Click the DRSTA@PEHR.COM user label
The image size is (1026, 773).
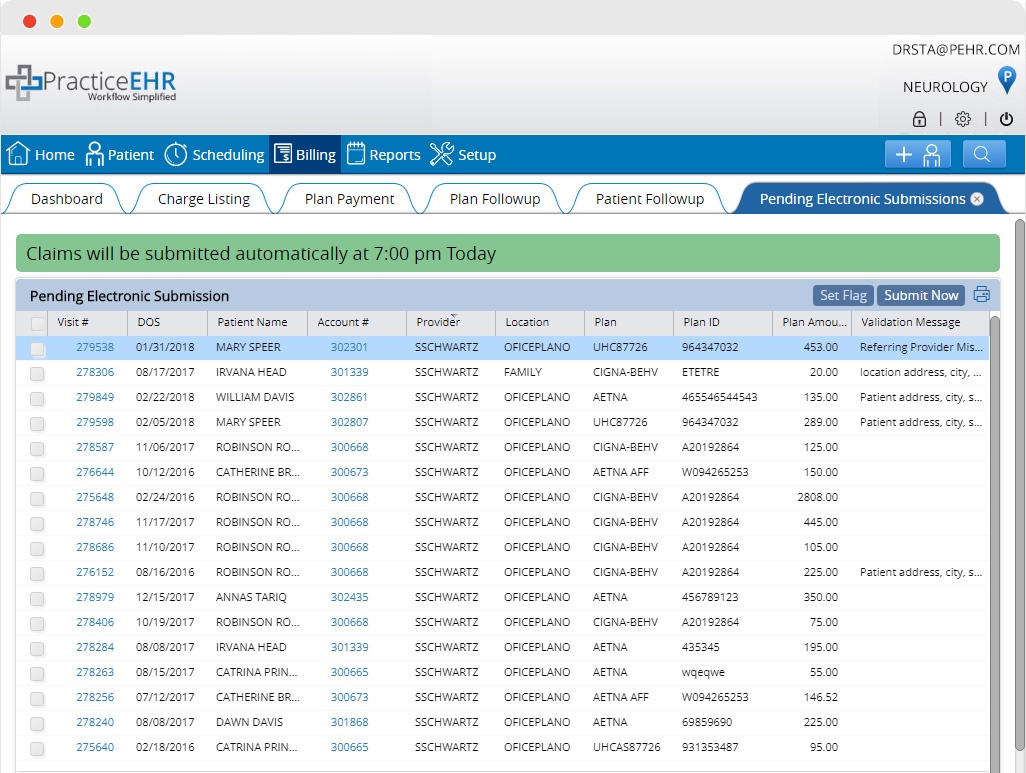click(x=955, y=50)
